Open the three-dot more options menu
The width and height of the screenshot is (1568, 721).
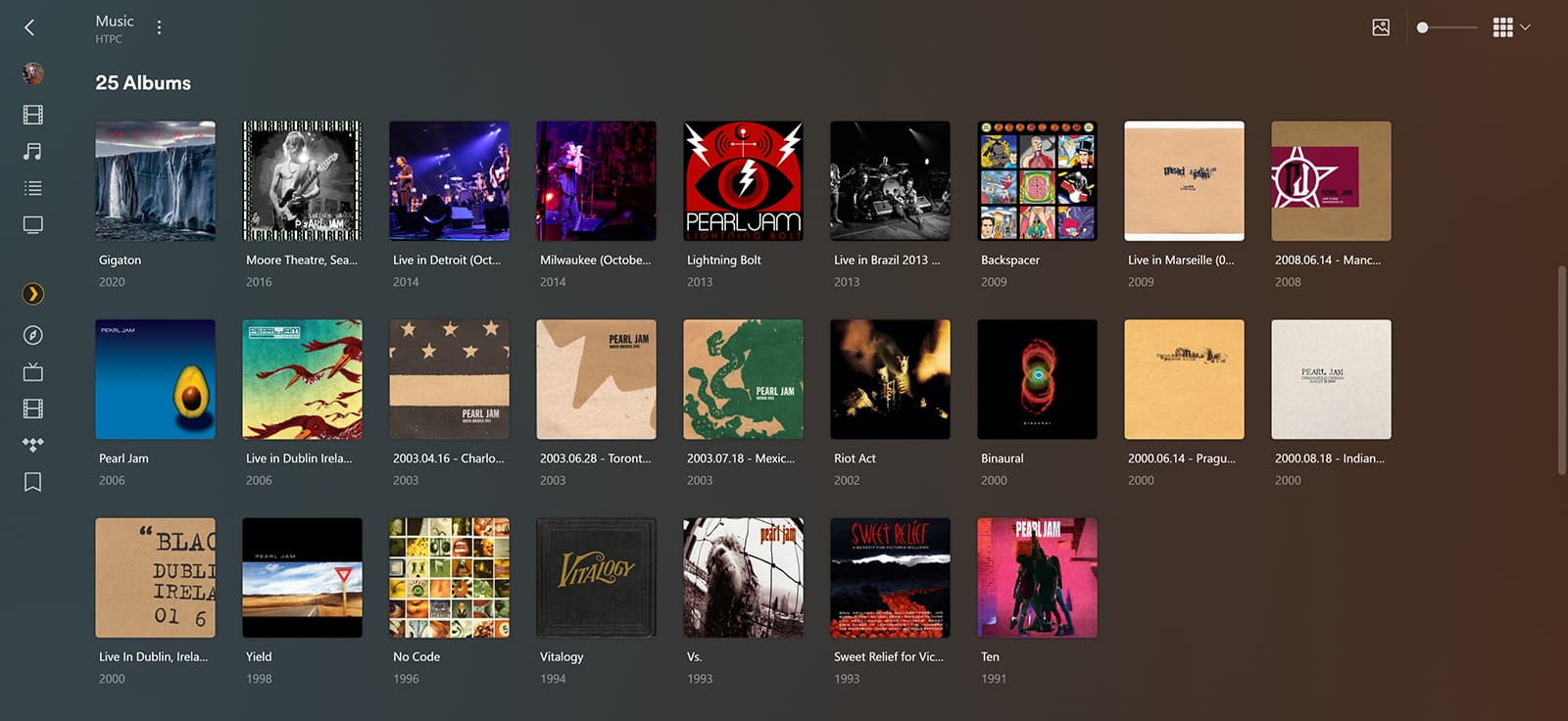coord(159,27)
